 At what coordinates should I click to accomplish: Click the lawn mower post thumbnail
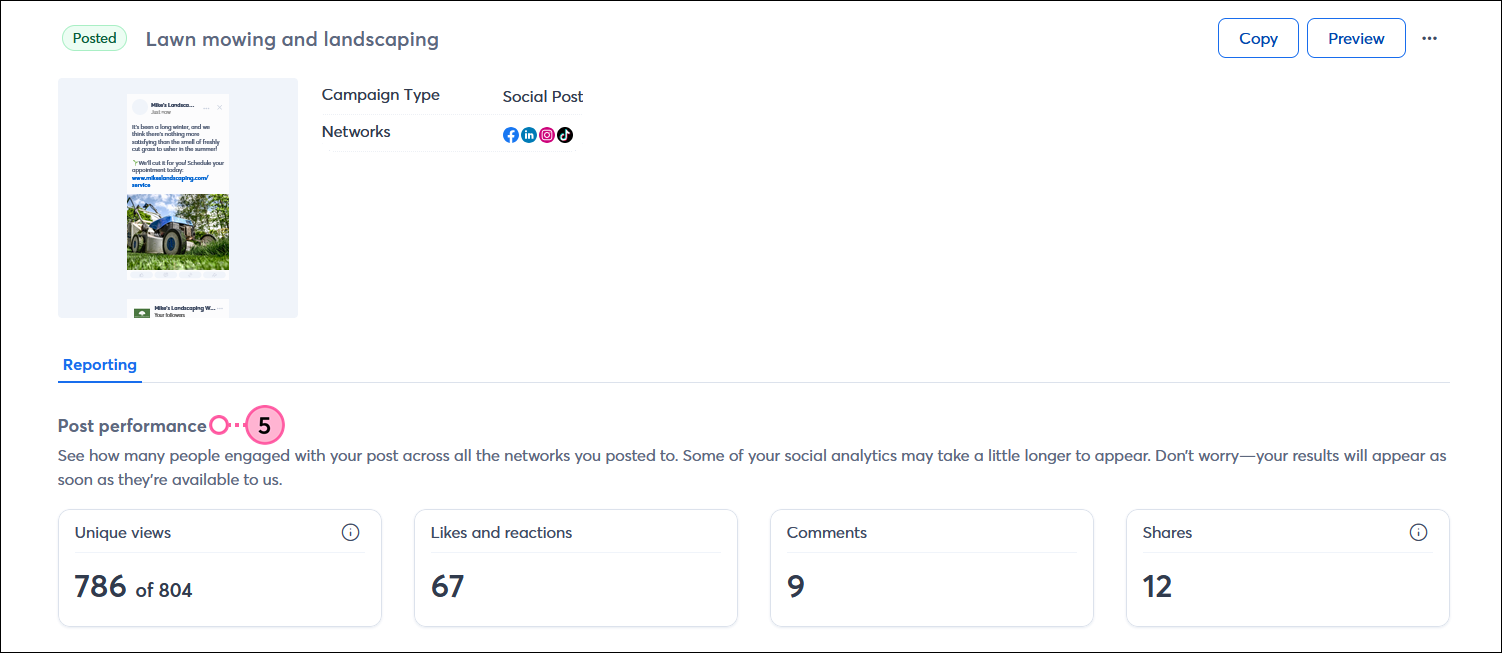pyautogui.click(x=178, y=232)
